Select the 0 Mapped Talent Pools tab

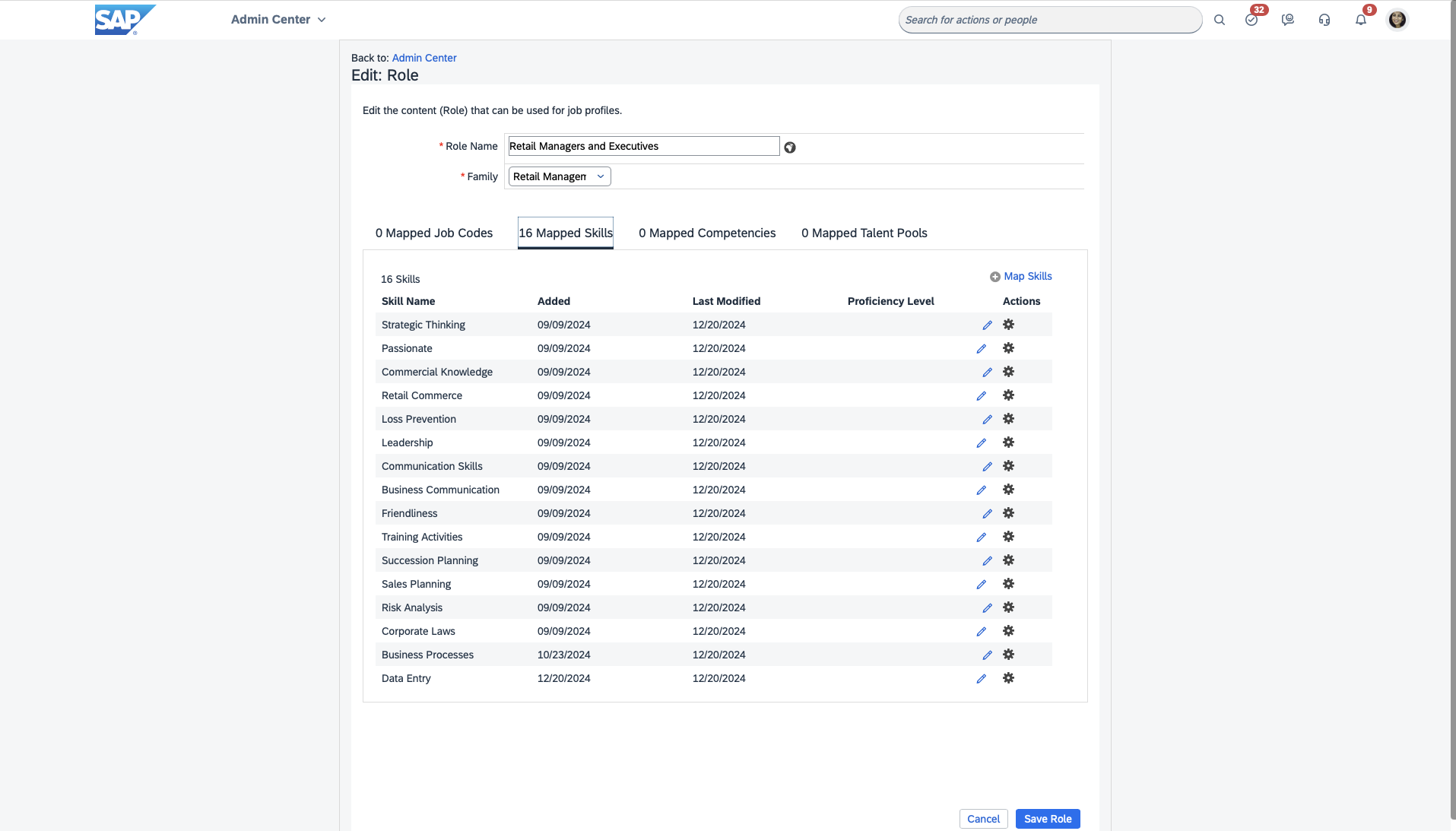(864, 233)
